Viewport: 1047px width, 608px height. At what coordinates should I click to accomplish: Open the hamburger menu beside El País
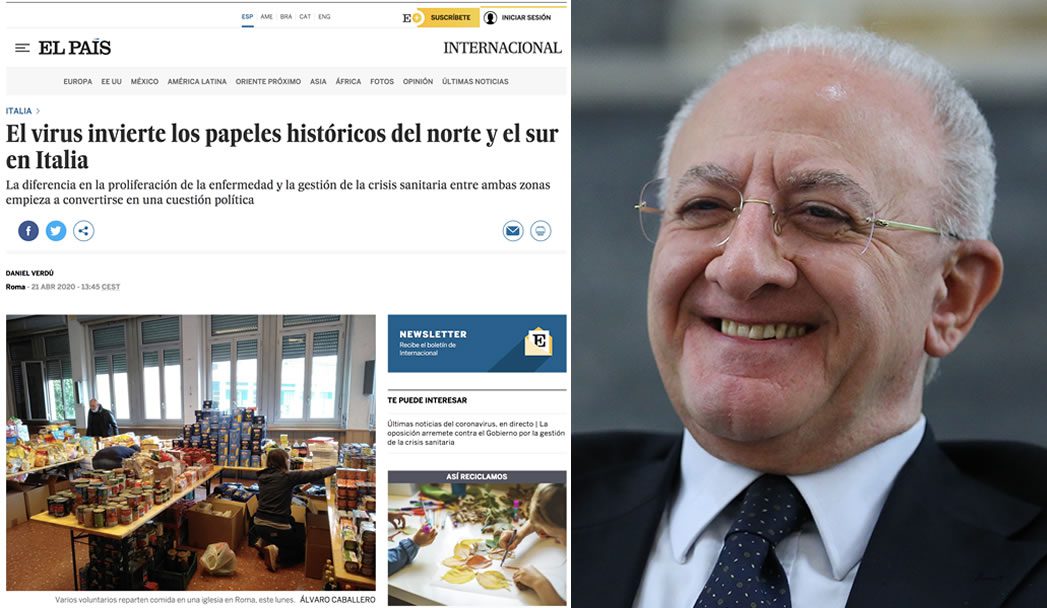[x=22, y=48]
